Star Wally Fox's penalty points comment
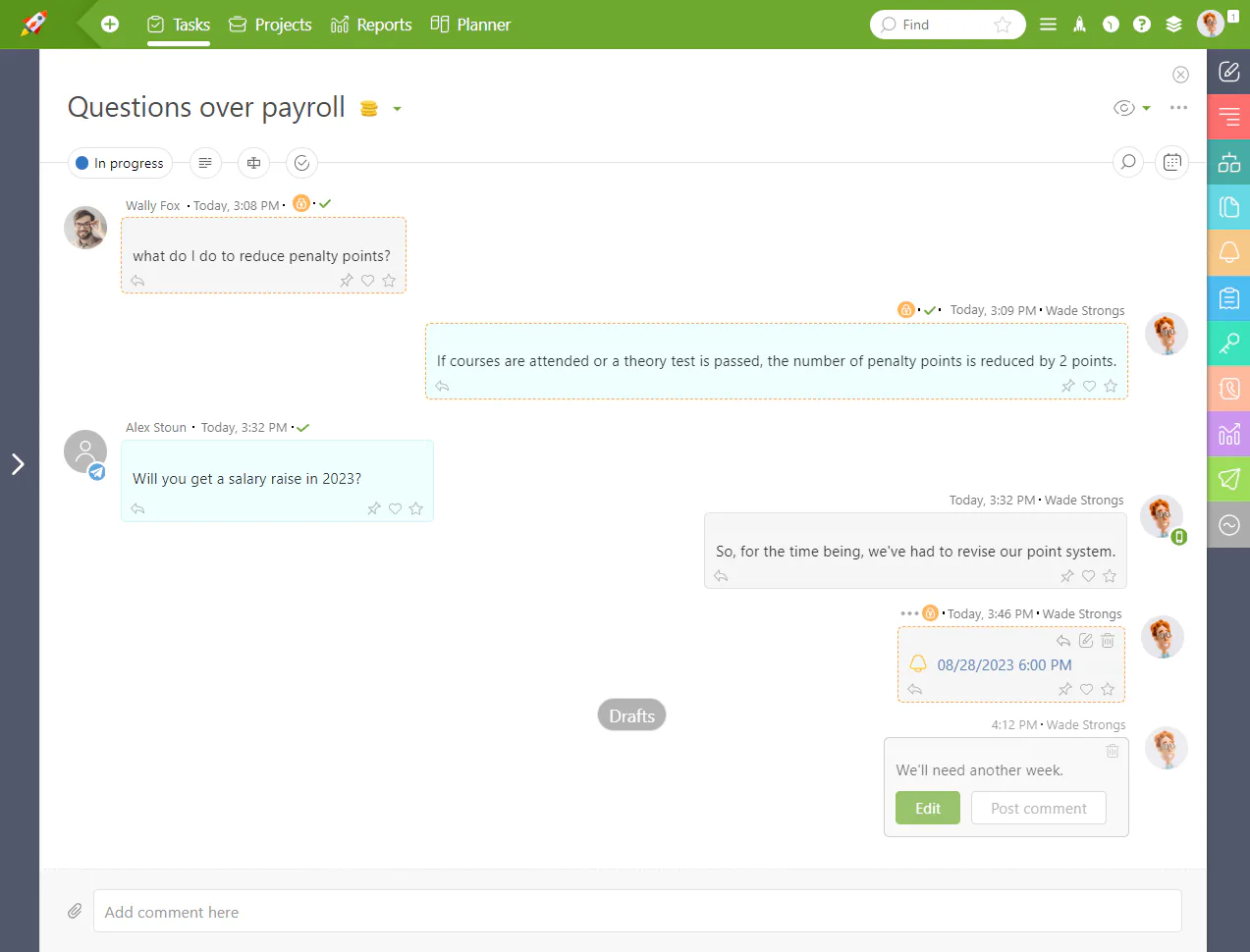Screen dimensions: 1250x952 tap(389, 281)
